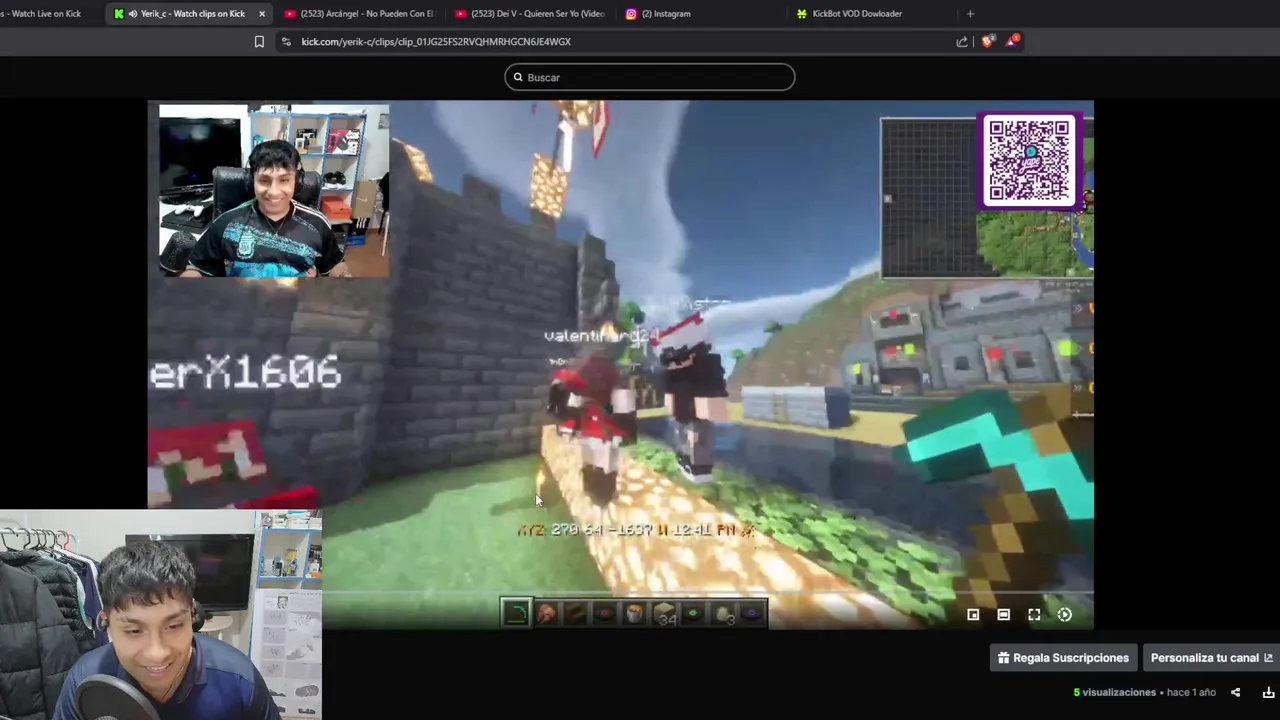The image size is (1280, 720).
Task: Open Personaliza tu canal link
Action: [x=1211, y=658]
